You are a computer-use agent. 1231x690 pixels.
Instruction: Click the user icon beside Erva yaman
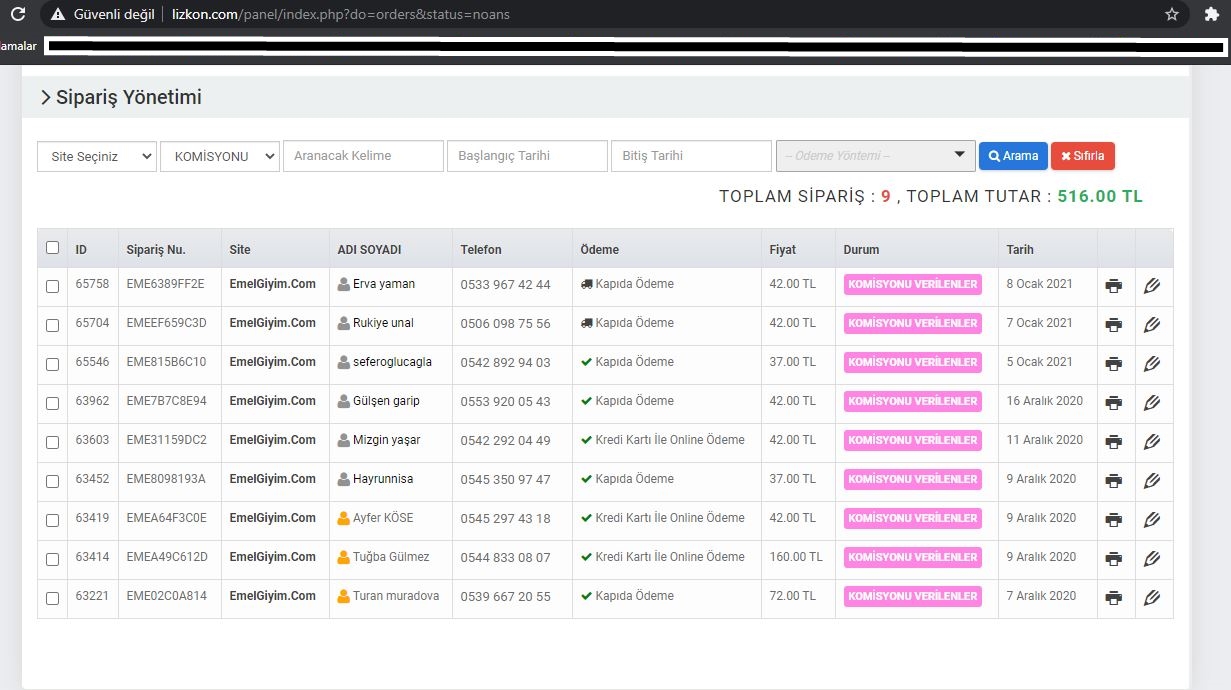344,284
